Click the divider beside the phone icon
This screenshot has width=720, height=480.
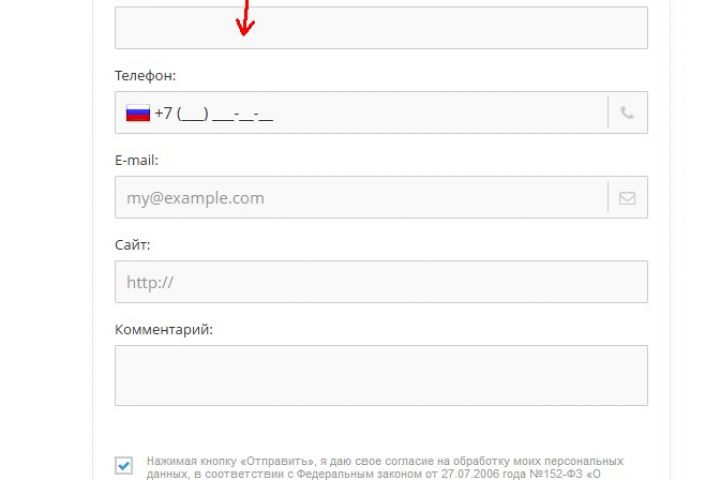coord(608,112)
